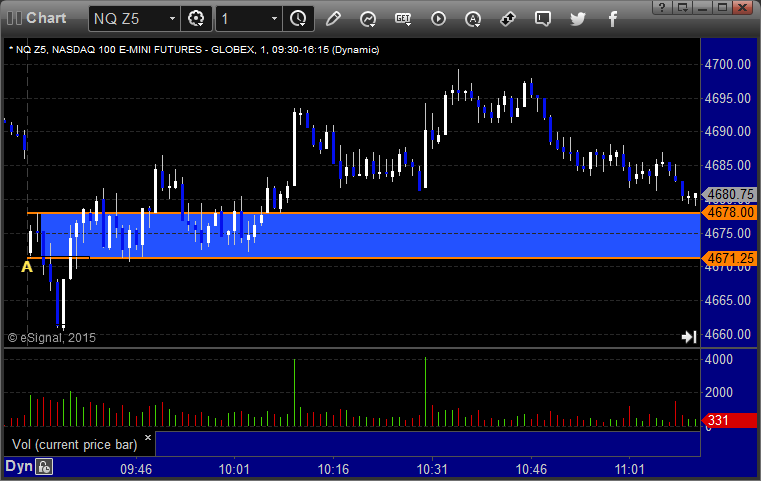Open symbol settings gear menu

(x=196, y=19)
